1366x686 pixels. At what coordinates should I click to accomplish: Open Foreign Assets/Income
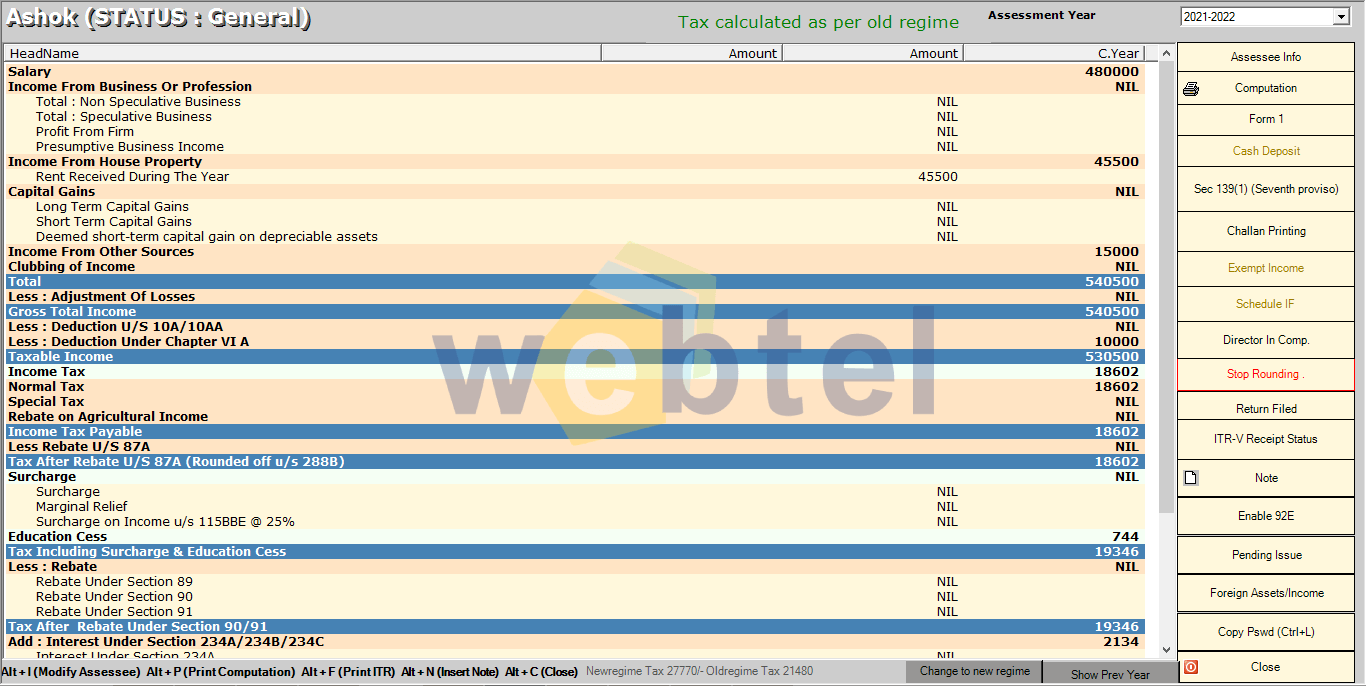[1266, 593]
